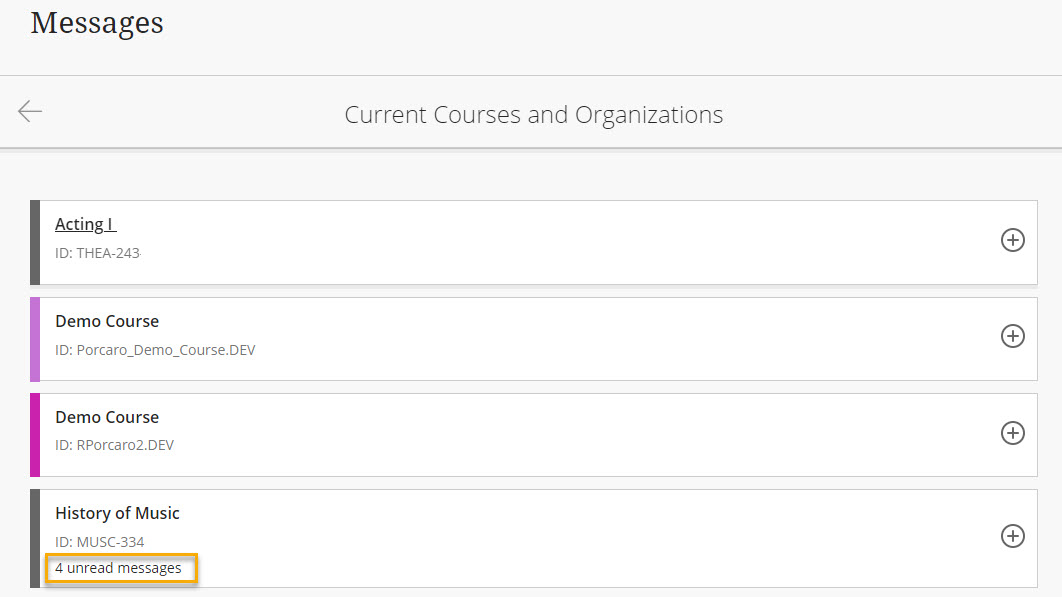Click plus icon for Porcaro_Demo_Course.DEV
Screen dimensions: 1062x597
tap(1013, 336)
